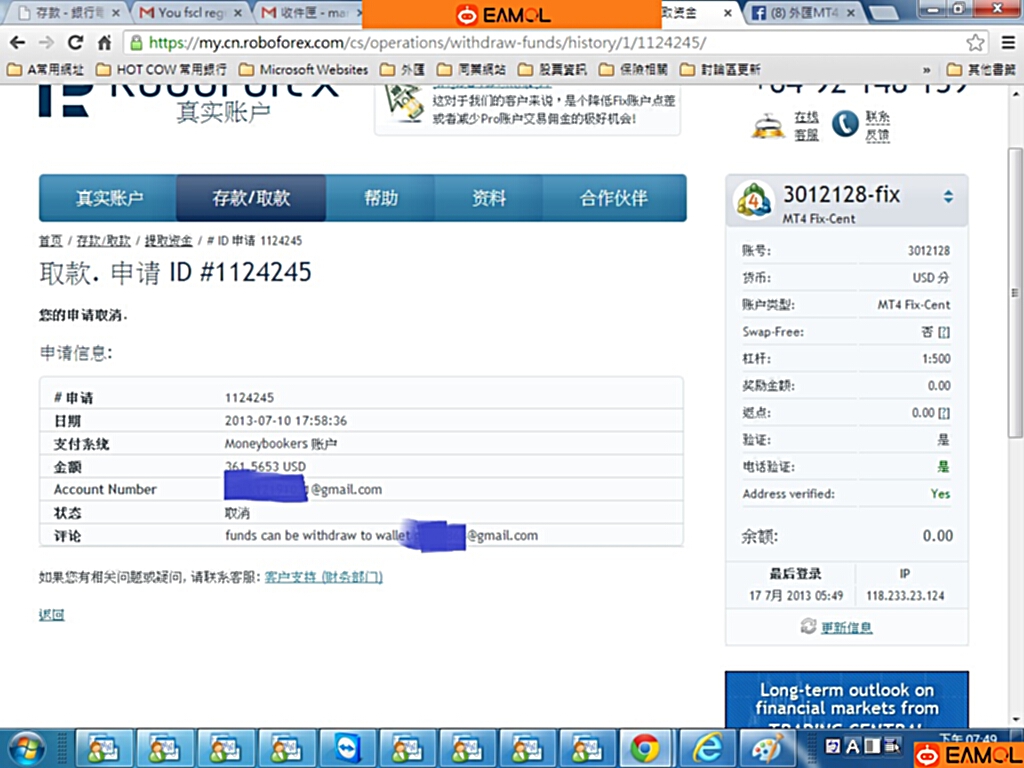
Task: Click the blue phone callback icon
Action: tap(845, 123)
